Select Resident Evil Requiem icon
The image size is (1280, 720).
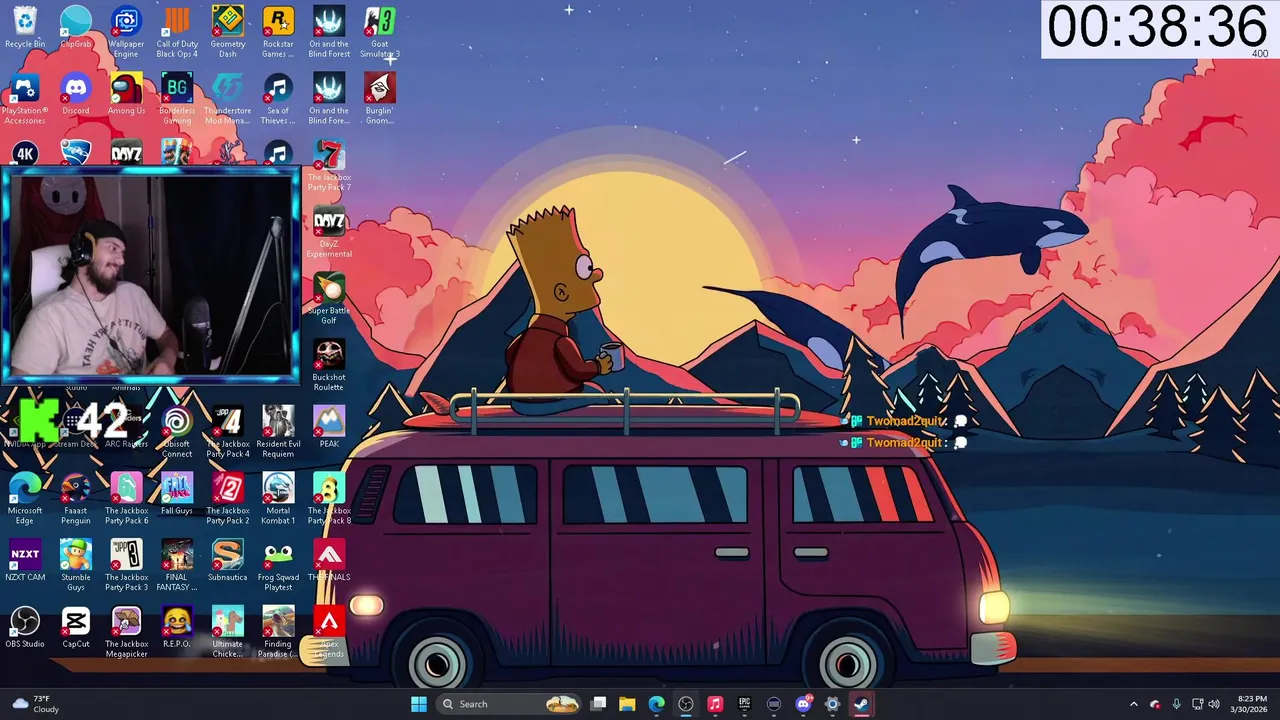pos(278,433)
